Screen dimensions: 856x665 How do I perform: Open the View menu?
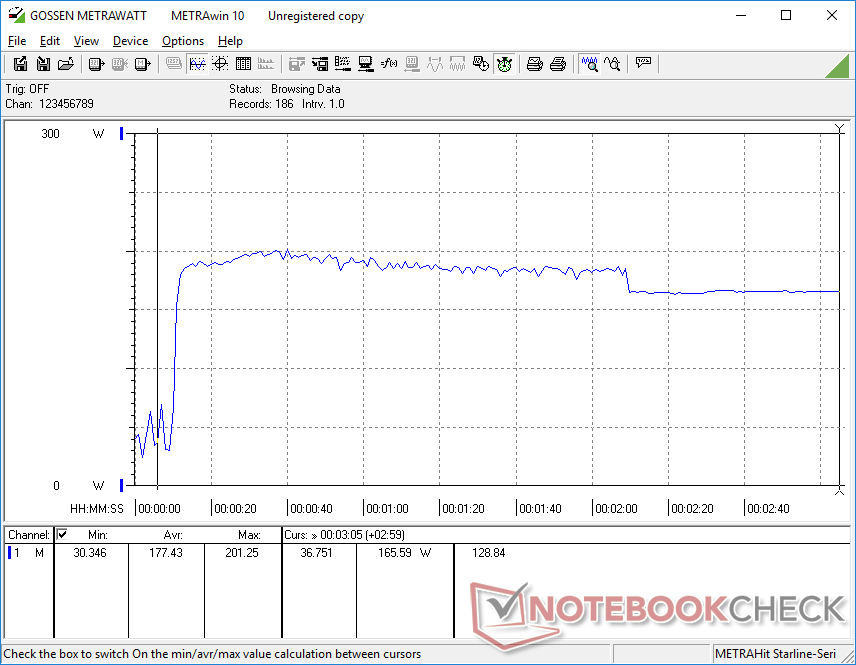point(86,41)
